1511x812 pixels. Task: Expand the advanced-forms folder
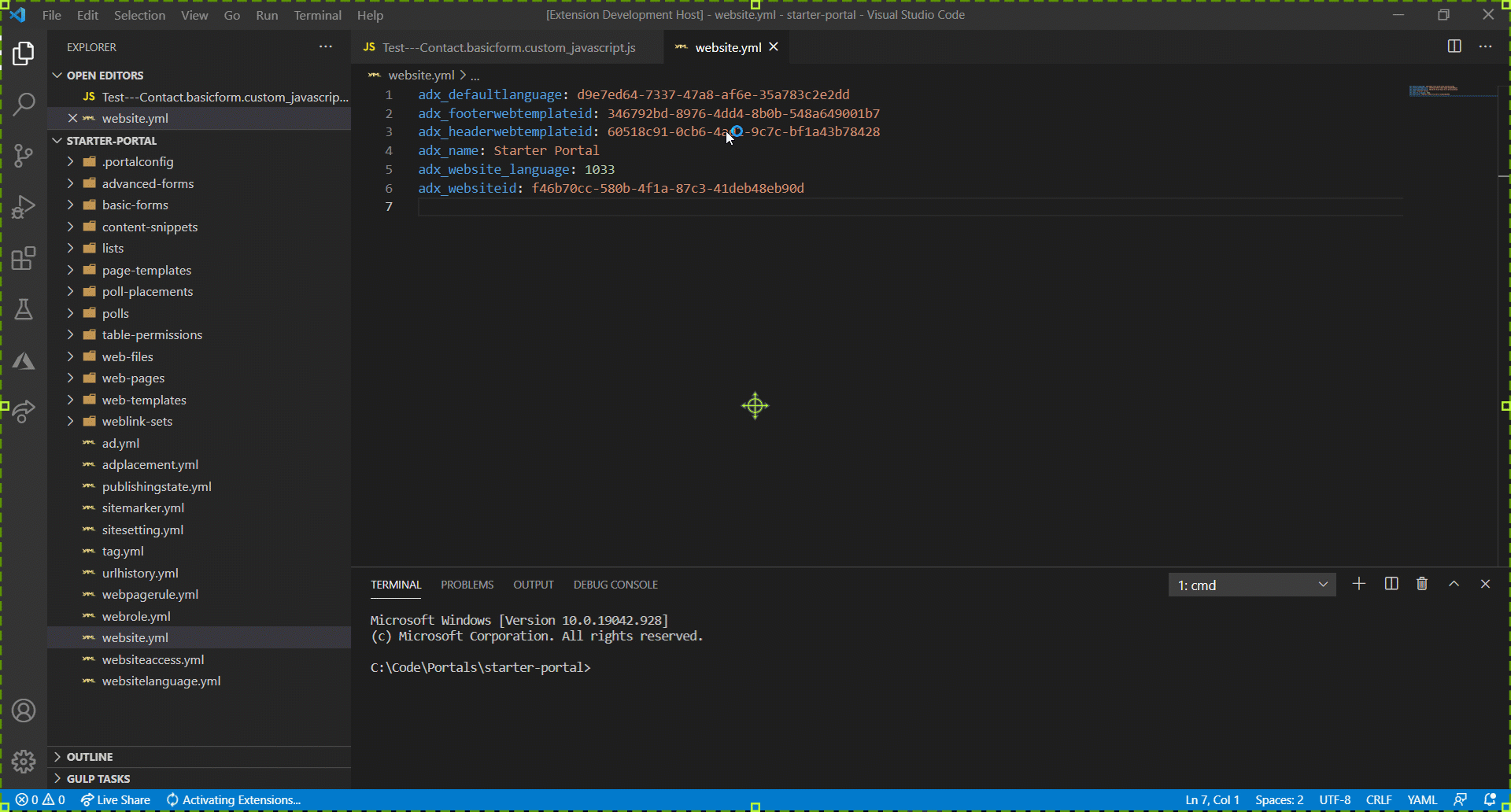[199, 183]
